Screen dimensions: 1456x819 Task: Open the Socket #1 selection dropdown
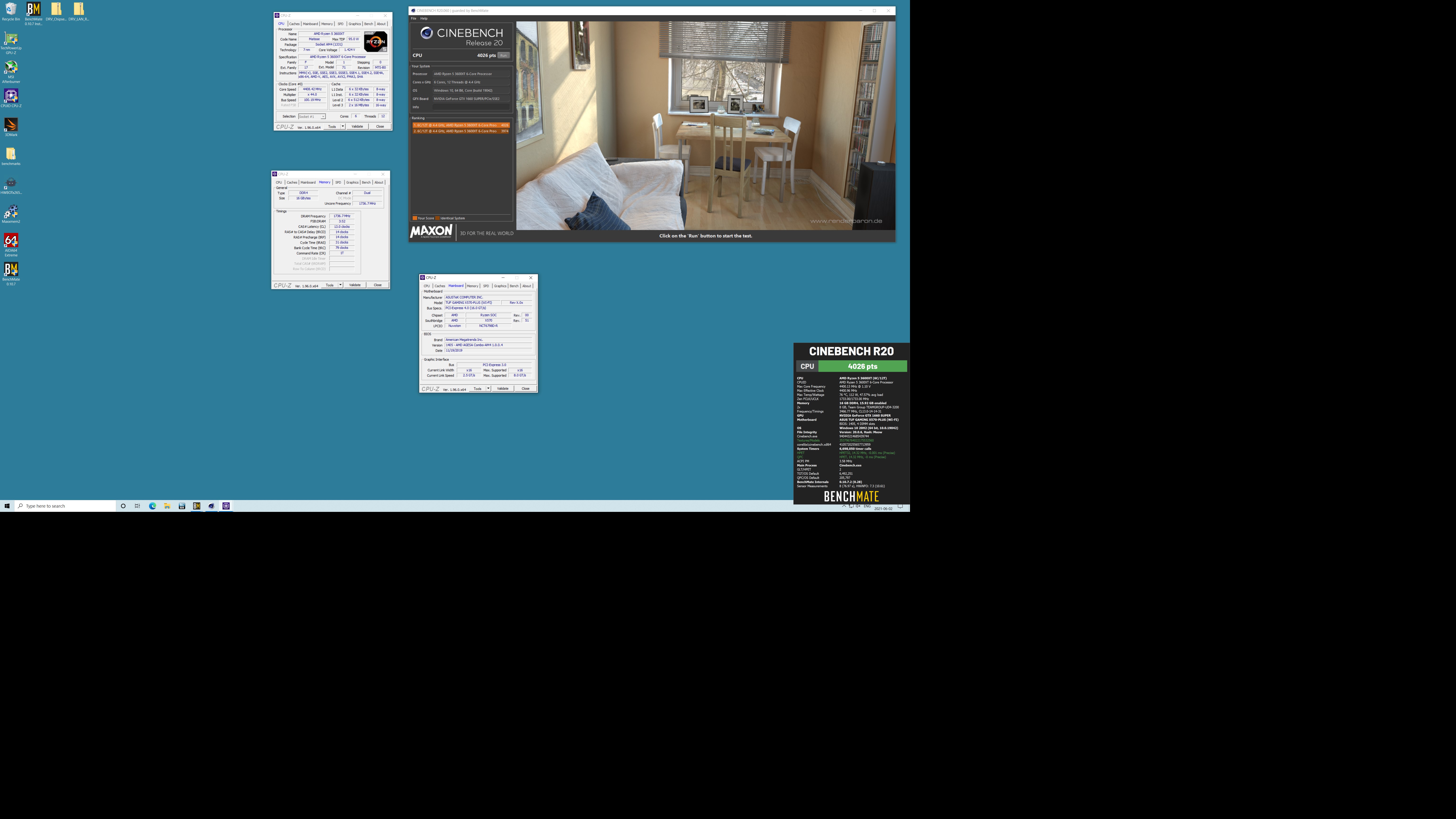click(312, 116)
